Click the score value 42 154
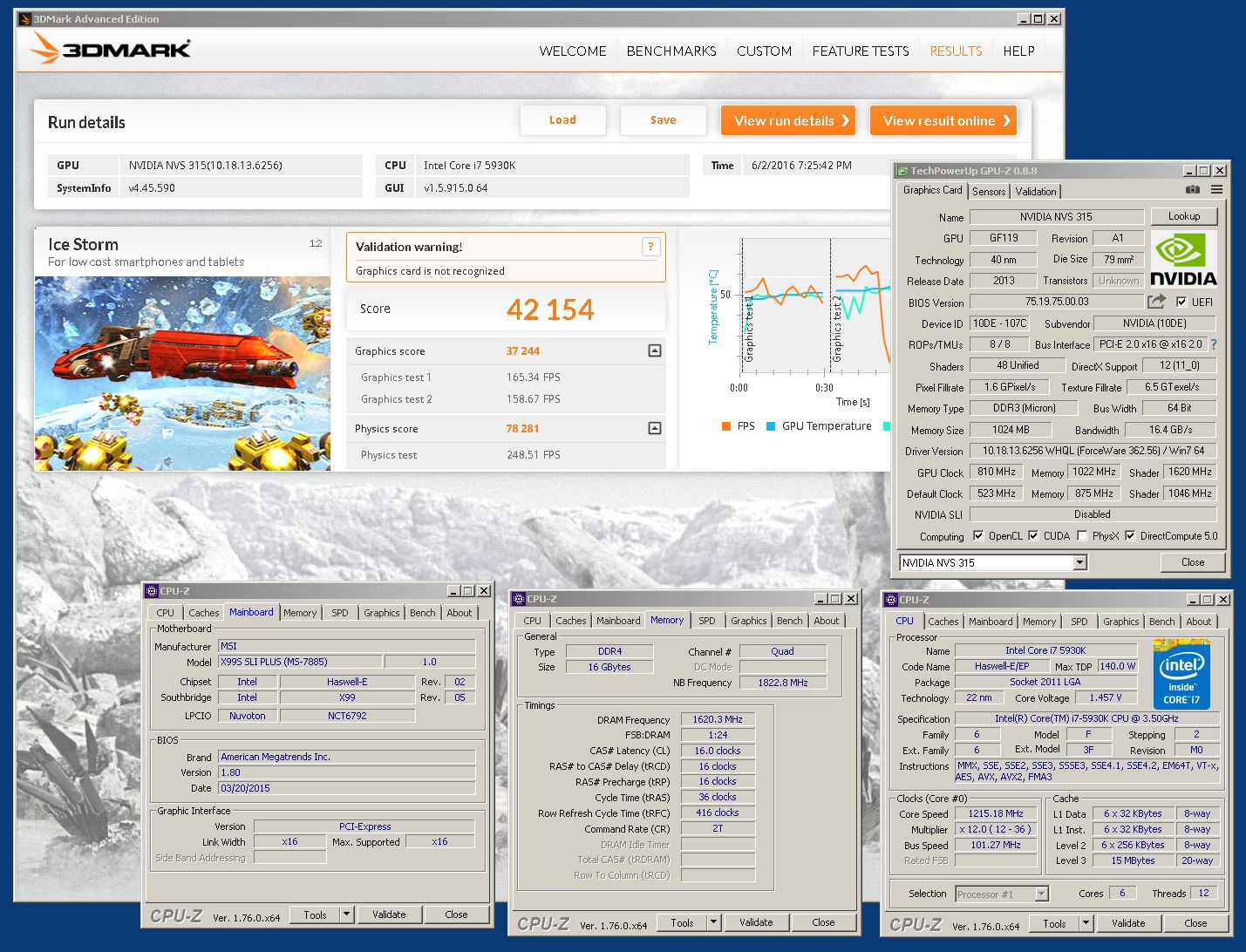Image resolution: width=1246 pixels, height=952 pixels. 550,309
